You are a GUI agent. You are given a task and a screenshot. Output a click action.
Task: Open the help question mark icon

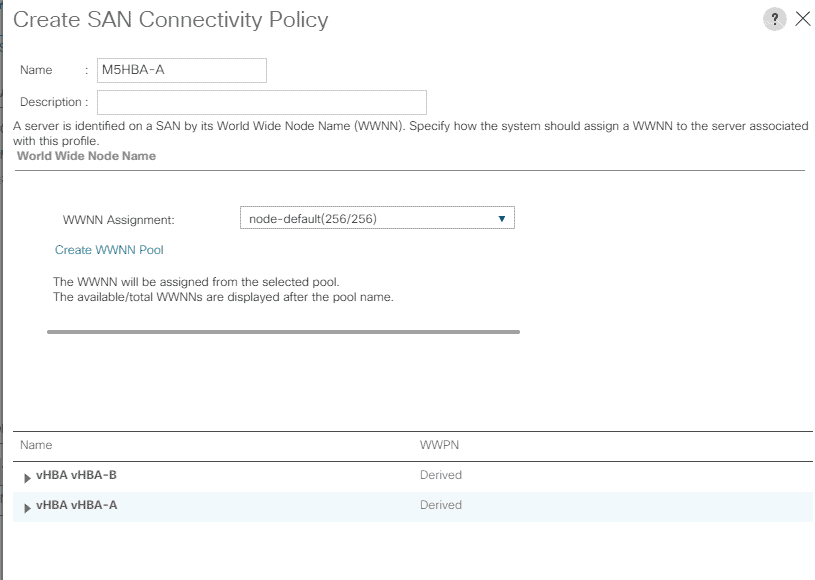774,19
